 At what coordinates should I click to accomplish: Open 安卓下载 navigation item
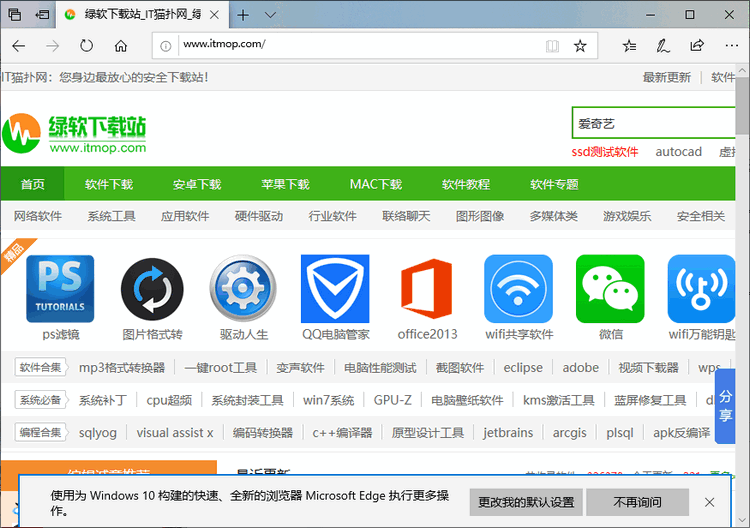pos(197,184)
